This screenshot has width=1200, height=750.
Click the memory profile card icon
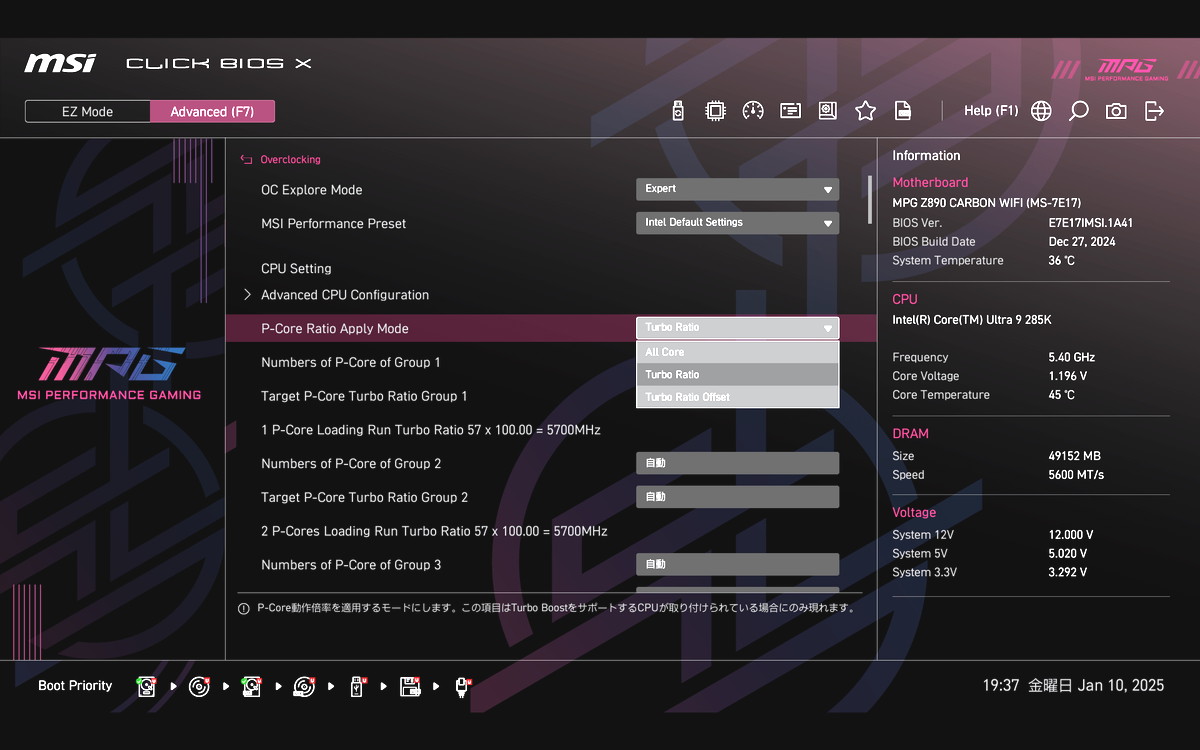[x=790, y=111]
